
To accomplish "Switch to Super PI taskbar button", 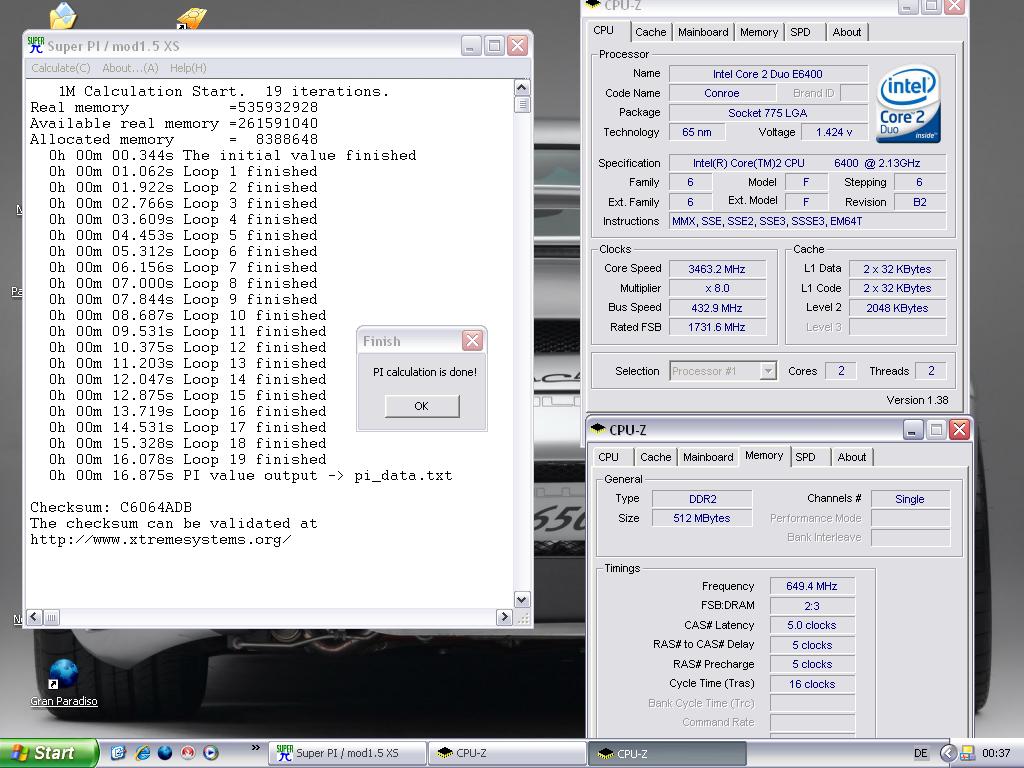I will point(346,753).
